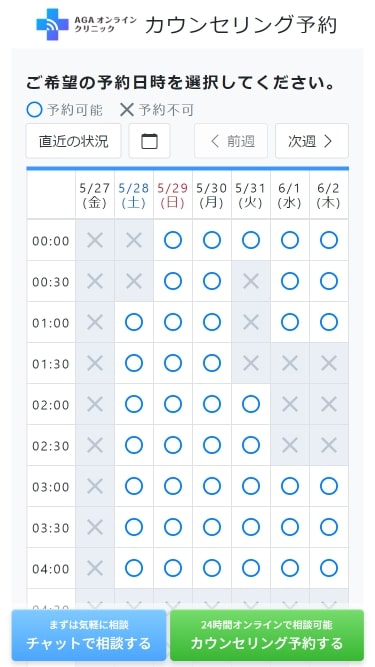
Task: Choose the 5/30 slot at 01:30
Action: [212, 363]
